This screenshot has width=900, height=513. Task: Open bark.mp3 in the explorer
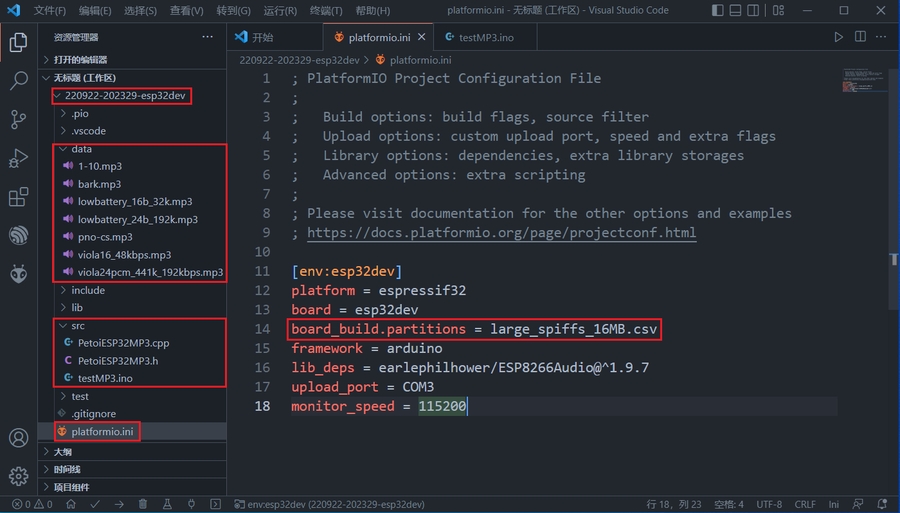[99, 184]
